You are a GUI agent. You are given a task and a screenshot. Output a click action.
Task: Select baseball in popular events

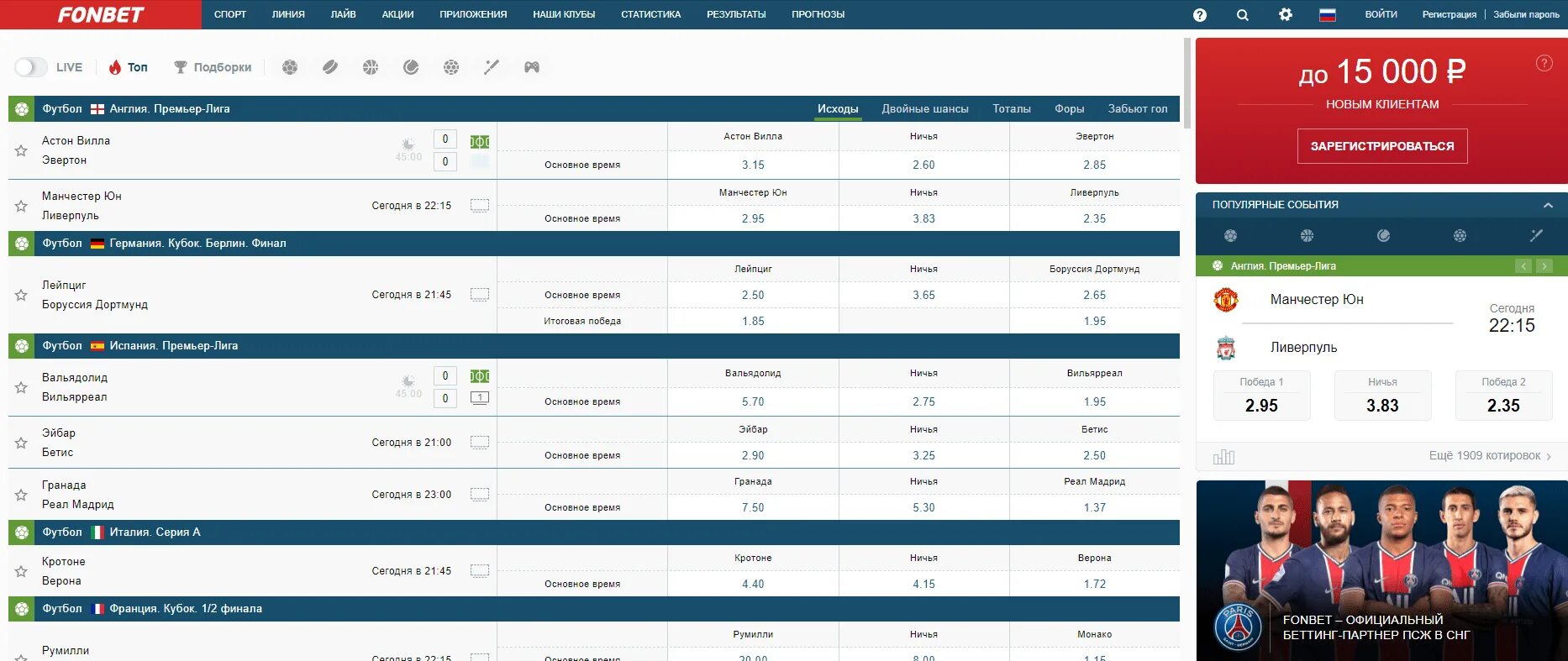tap(1536, 236)
